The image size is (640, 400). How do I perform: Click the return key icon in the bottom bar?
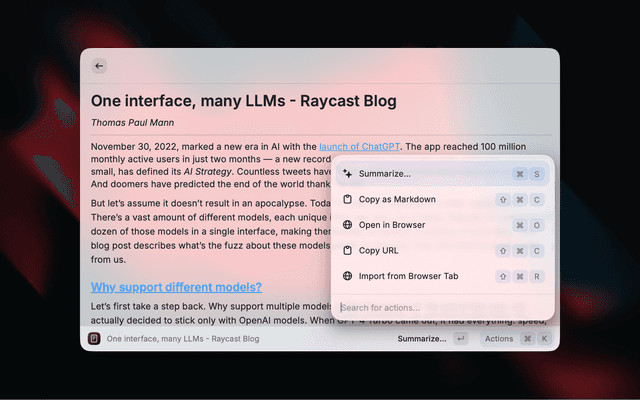click(x=460, y=339)
